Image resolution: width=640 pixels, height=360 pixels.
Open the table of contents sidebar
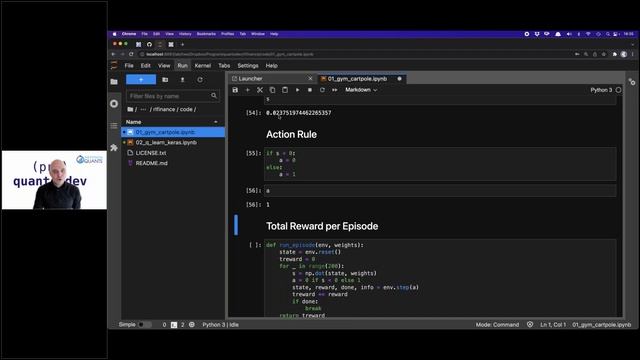coord(114,126)
